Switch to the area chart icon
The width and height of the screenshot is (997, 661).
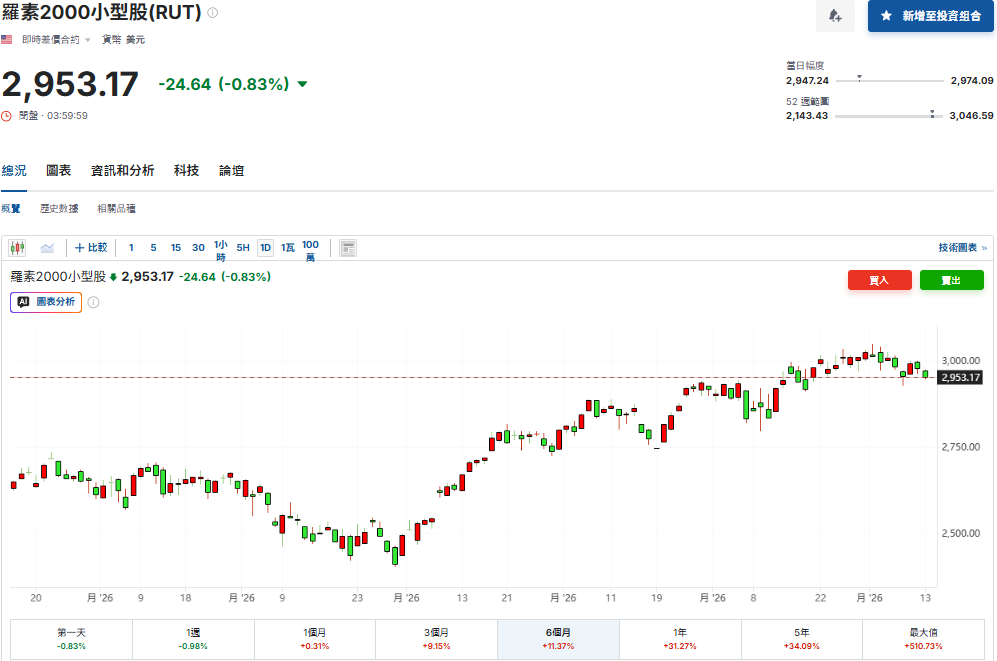pyautogui.click(x=47, y=248)
